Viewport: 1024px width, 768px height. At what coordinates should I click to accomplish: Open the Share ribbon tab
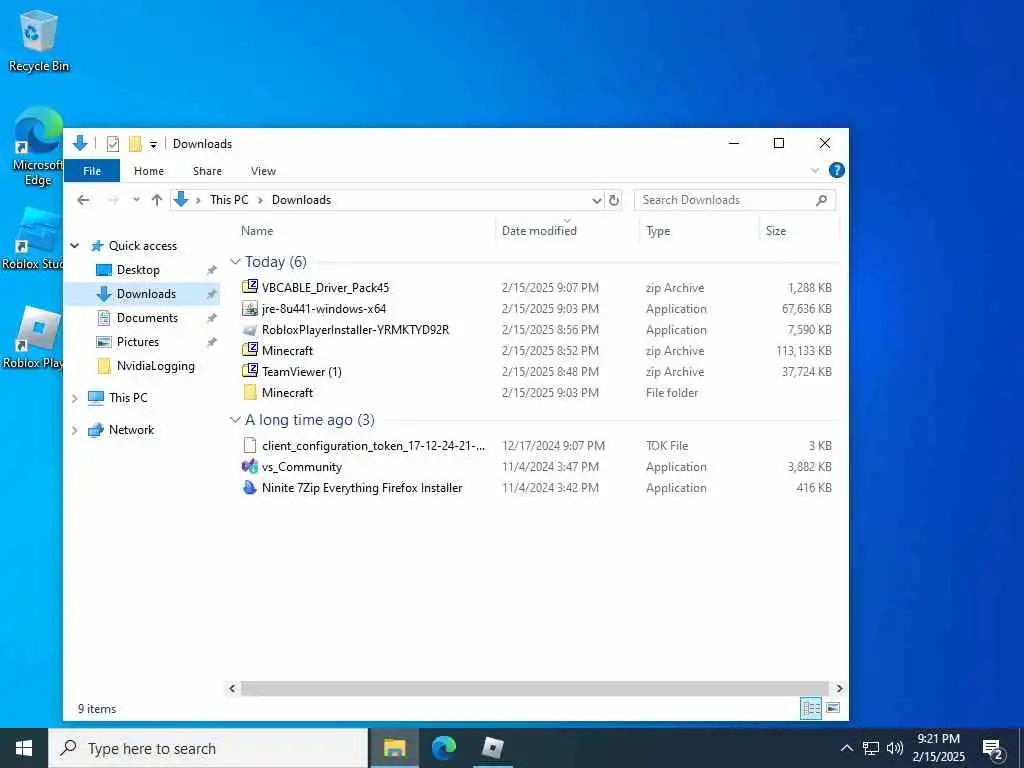click(207, 171)
